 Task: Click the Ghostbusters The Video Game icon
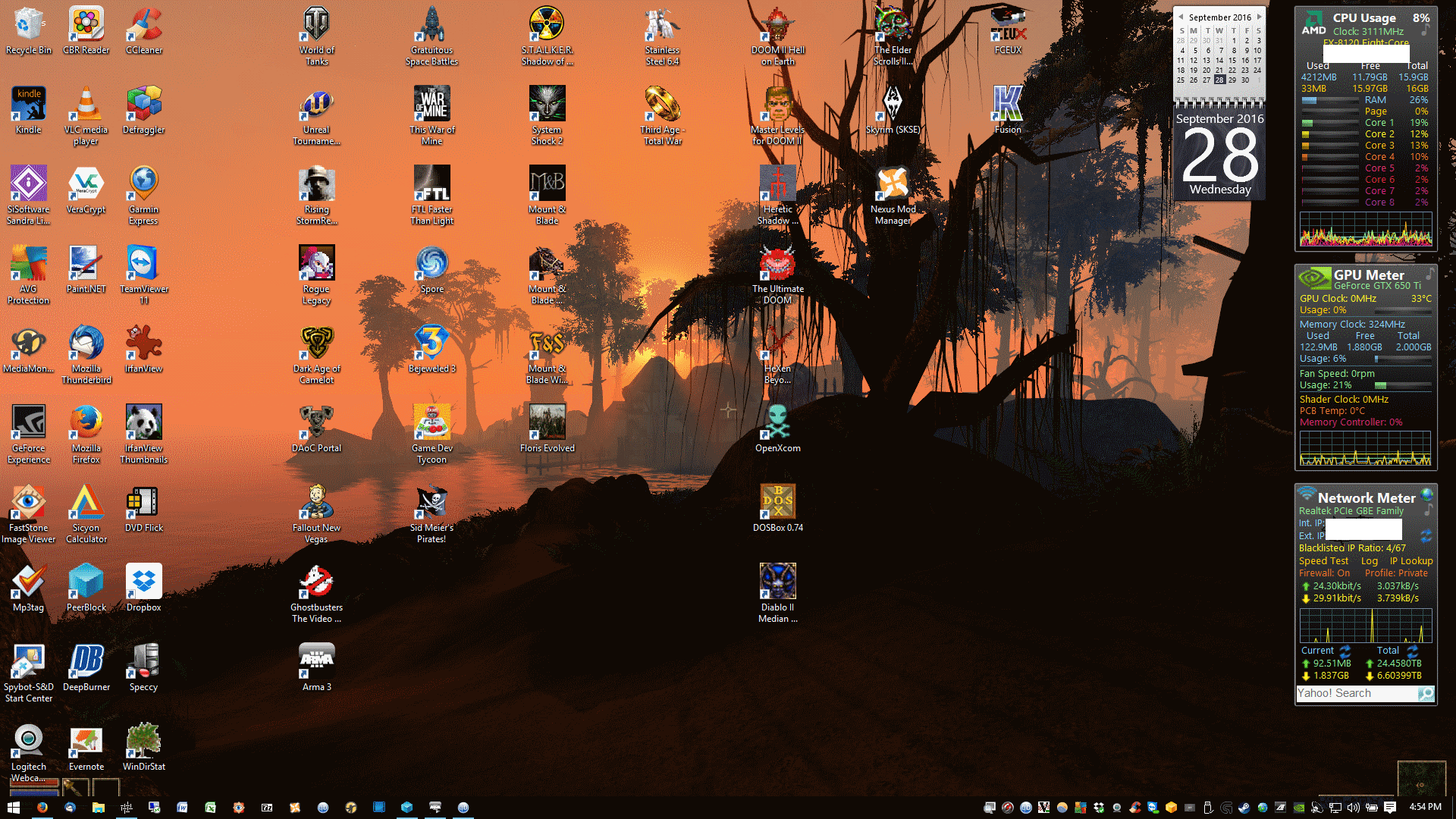(316, 594)
